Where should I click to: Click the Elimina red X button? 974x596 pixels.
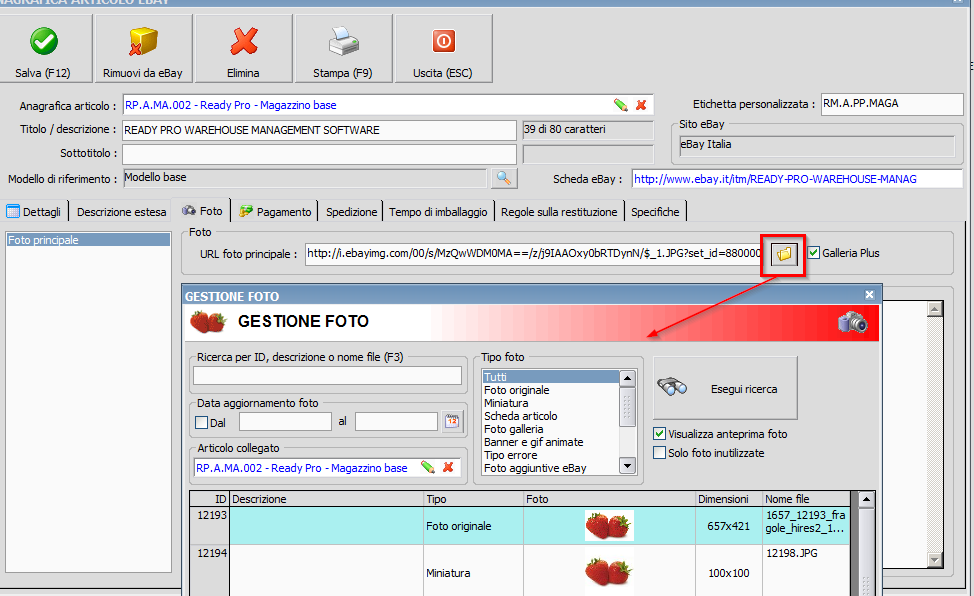[x=244, y=49]
